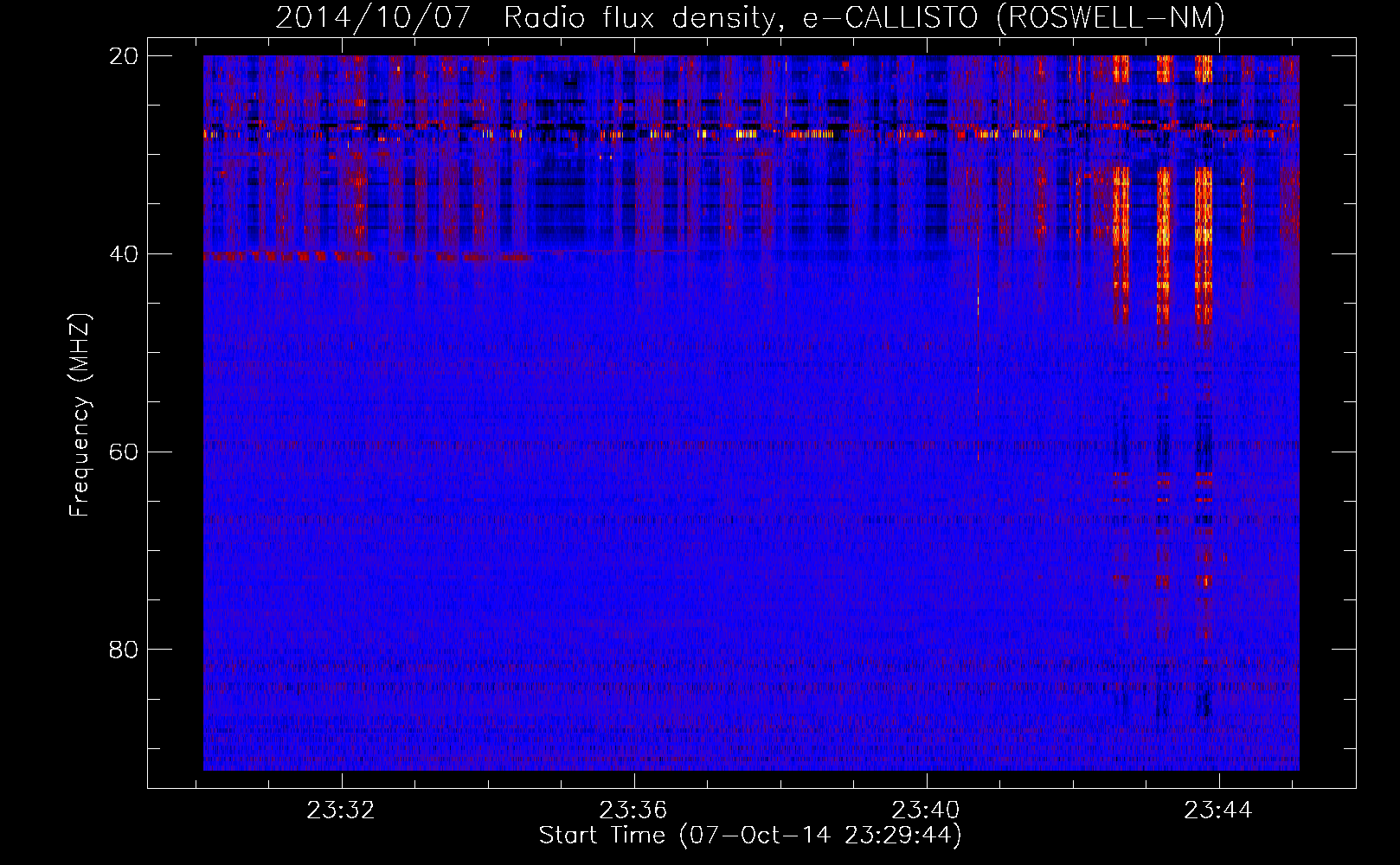Viewport: 1400px width, 865px height.
Task: Click the 20 frequency tick label
Action: [x=124, y=56]
